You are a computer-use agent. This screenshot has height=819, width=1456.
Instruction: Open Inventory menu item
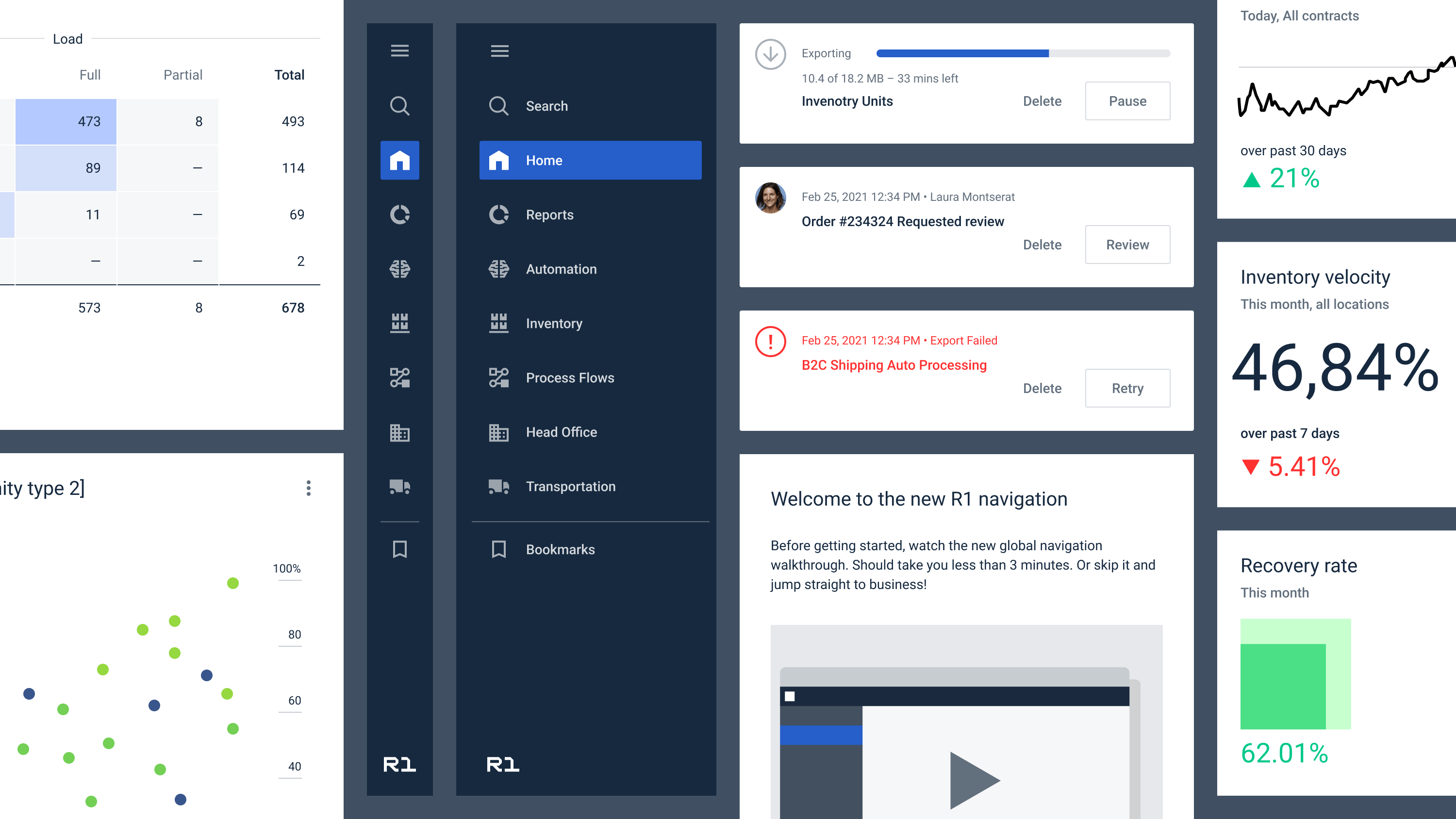pos(590,323)
